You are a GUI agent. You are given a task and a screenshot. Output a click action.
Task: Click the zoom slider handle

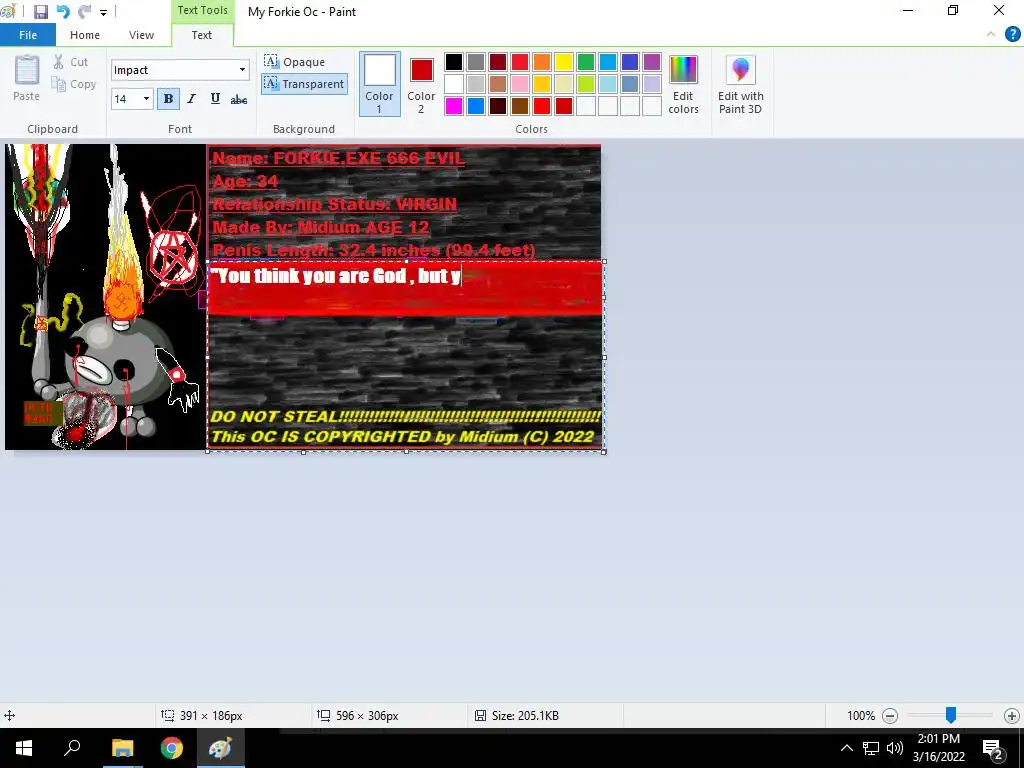pos(951,715)
